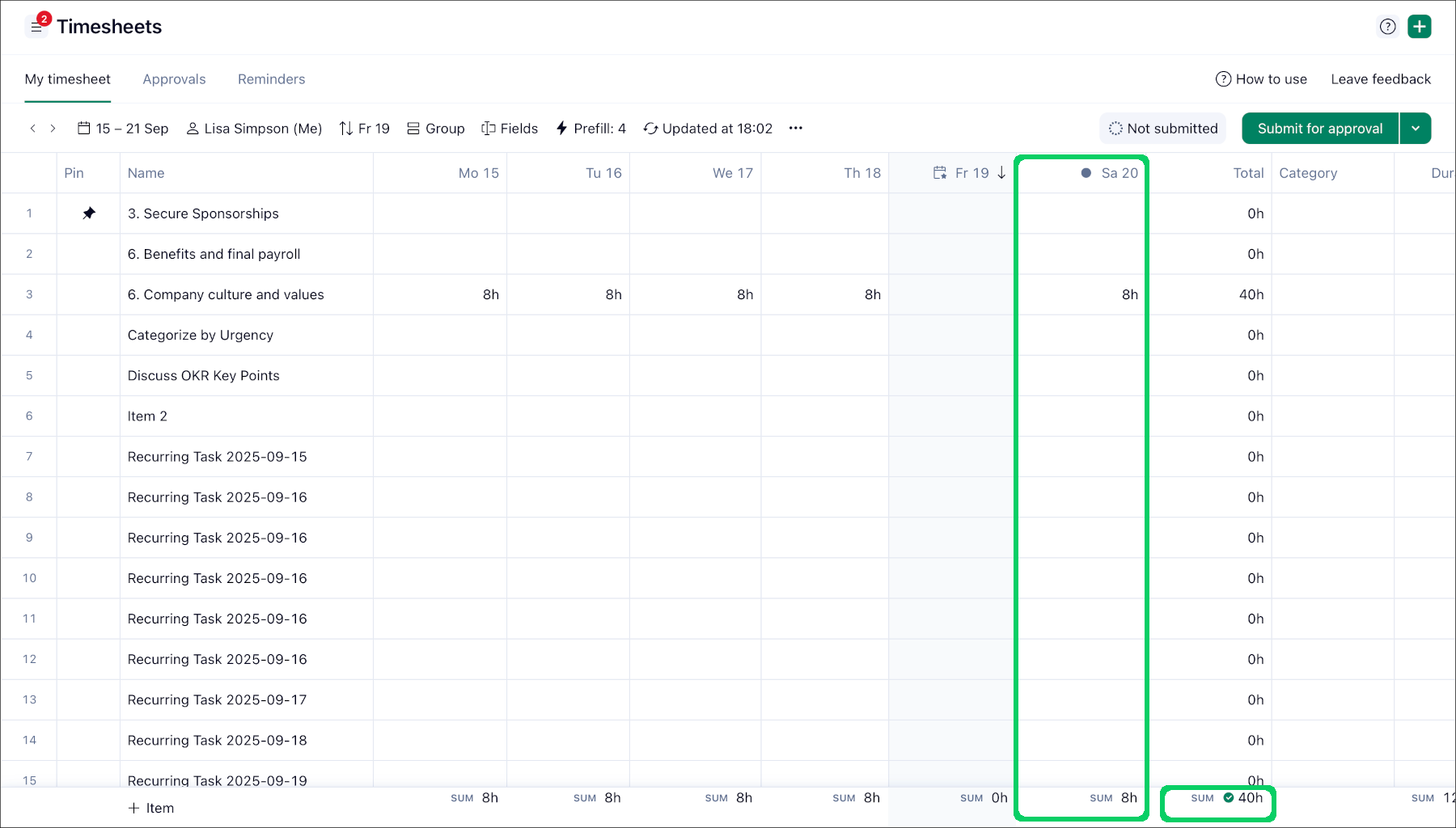
Task: Click Submit for approval button
Action: click(x=1319, y=129)
